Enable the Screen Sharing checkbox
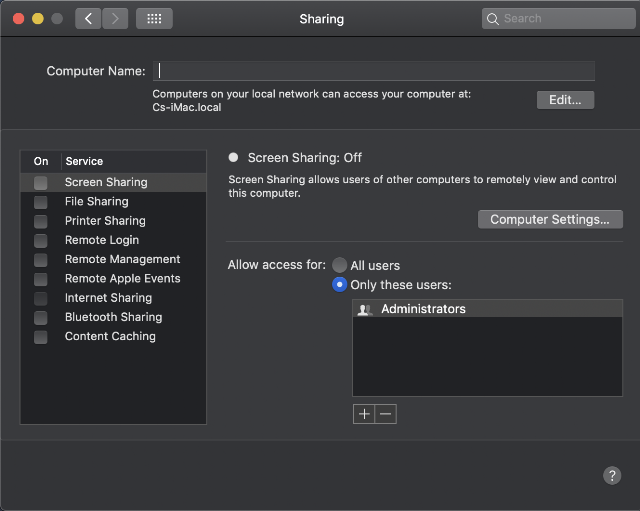Viewport: 640px width, 511px height. click(41, 182)
